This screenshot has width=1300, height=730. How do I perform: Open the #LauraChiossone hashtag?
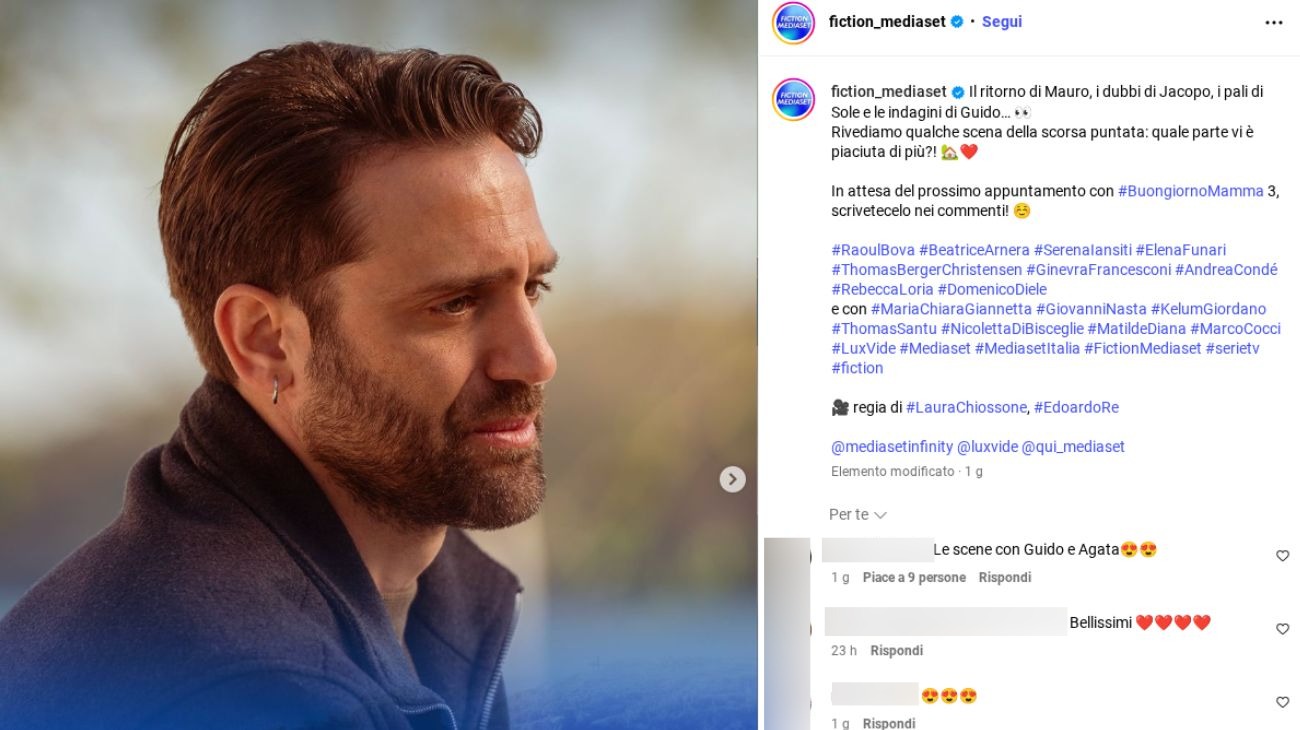pyautogui.click(x=966, y=408)
